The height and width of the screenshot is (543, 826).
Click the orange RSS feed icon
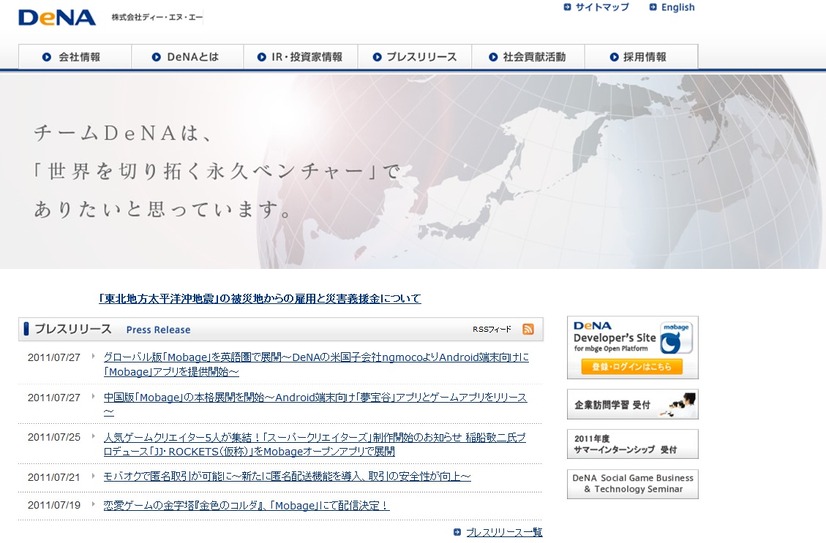click(528, 329)
